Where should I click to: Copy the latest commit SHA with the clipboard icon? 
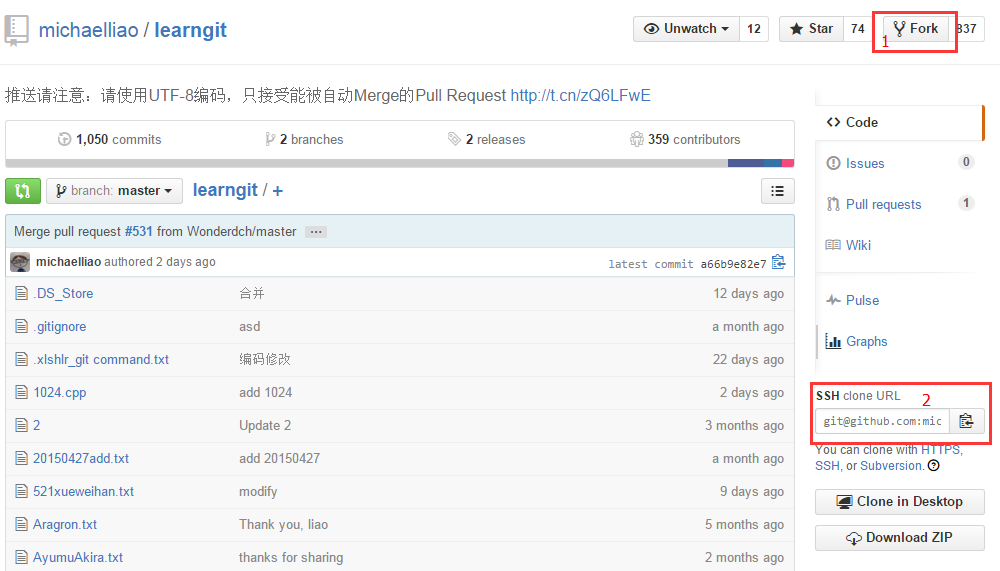(x=779, y=262)
